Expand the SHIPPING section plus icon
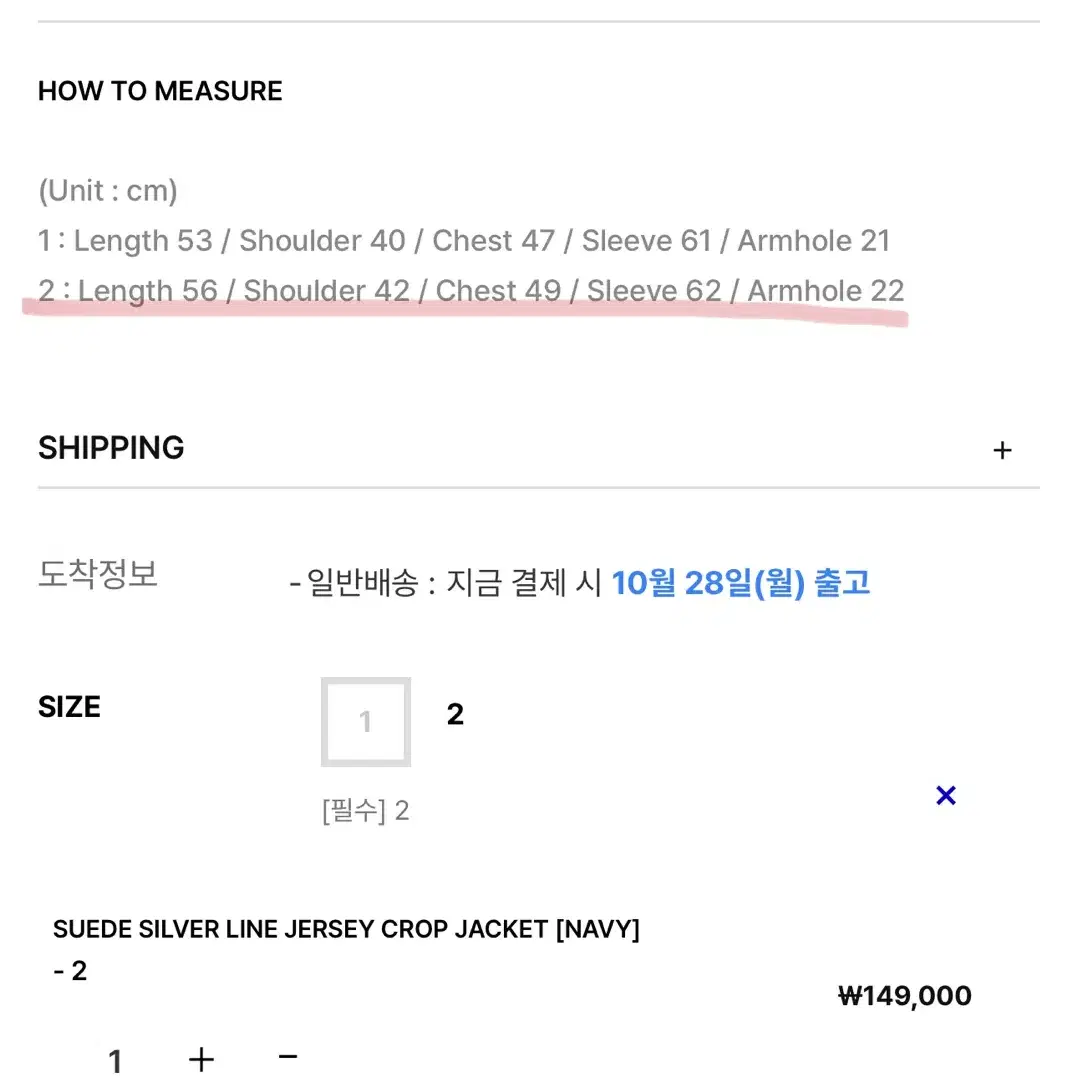1078x1078 pixels. click(1002, 450)
